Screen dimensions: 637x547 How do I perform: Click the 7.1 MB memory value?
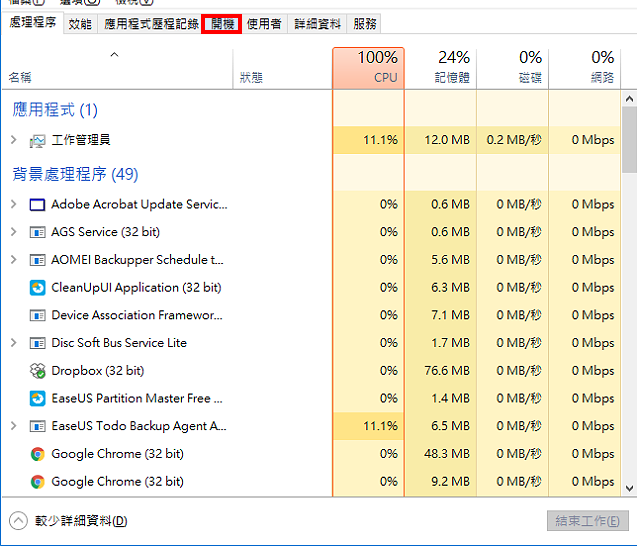click(x=451, y=315)
